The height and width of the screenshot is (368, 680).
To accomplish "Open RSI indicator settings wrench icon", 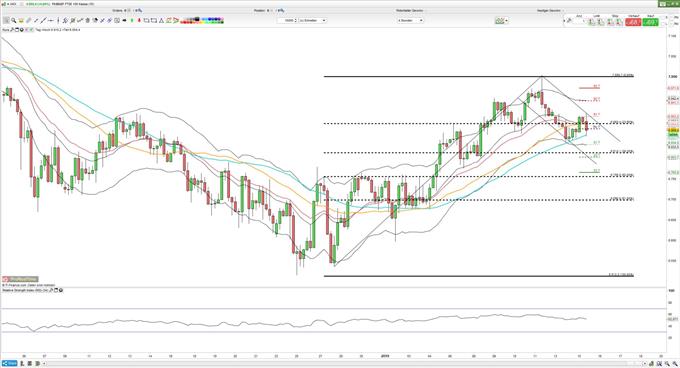I will point(51,290).
